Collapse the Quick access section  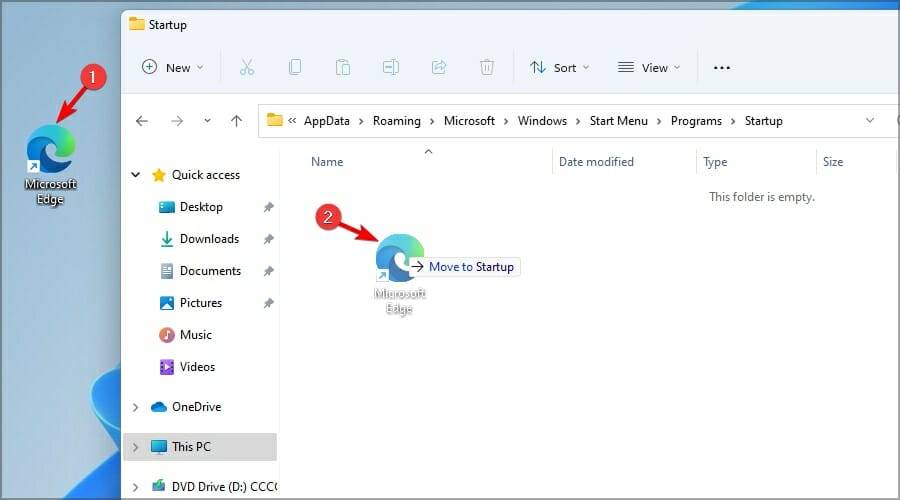[x=136, y=175]
